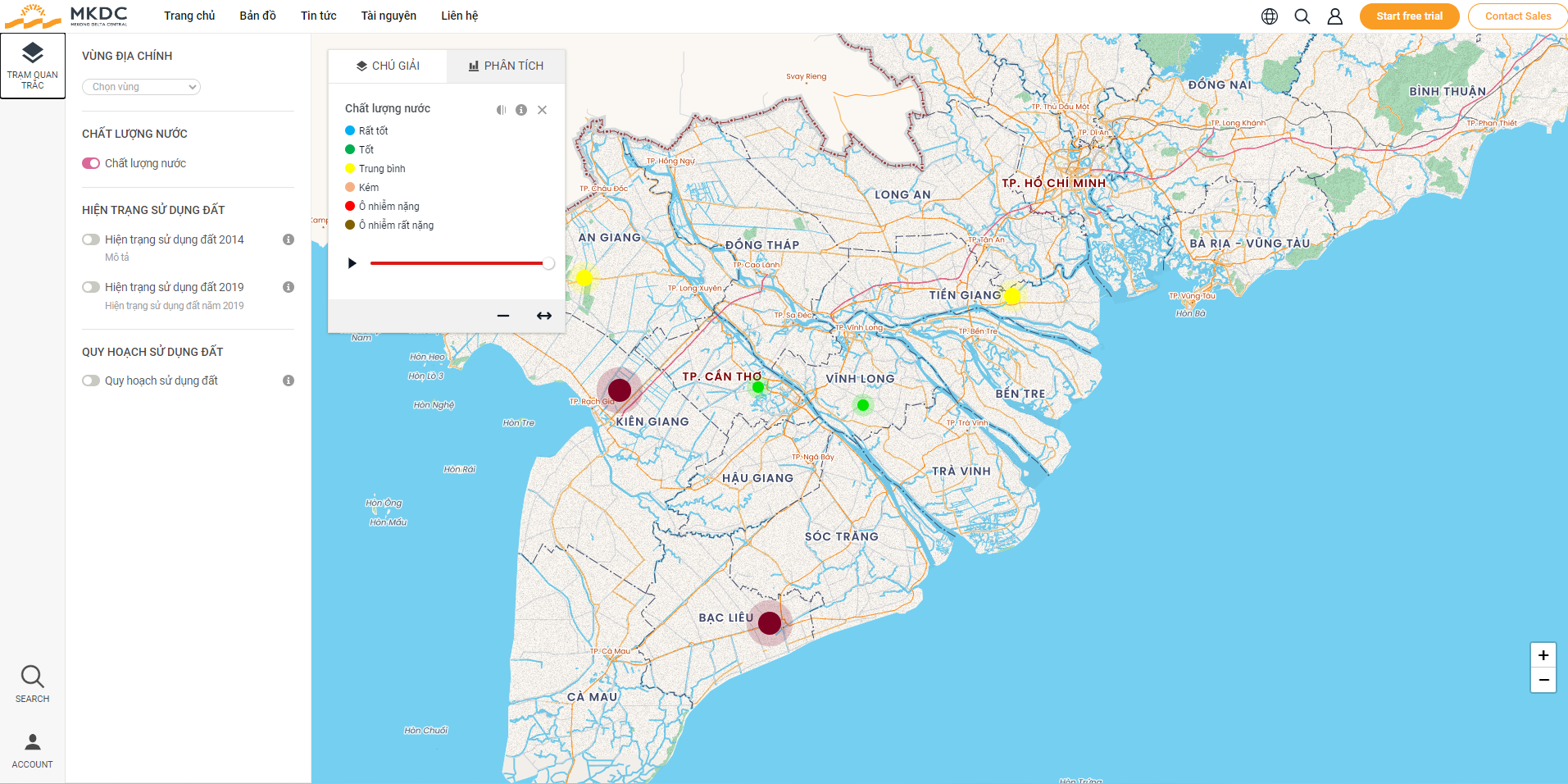Image resolution: width=1568 pixels, height=784 pixels.
Task: Click the BÀ RỊA – VŨNG TÀU map label
Action: tap(1250, 244)
